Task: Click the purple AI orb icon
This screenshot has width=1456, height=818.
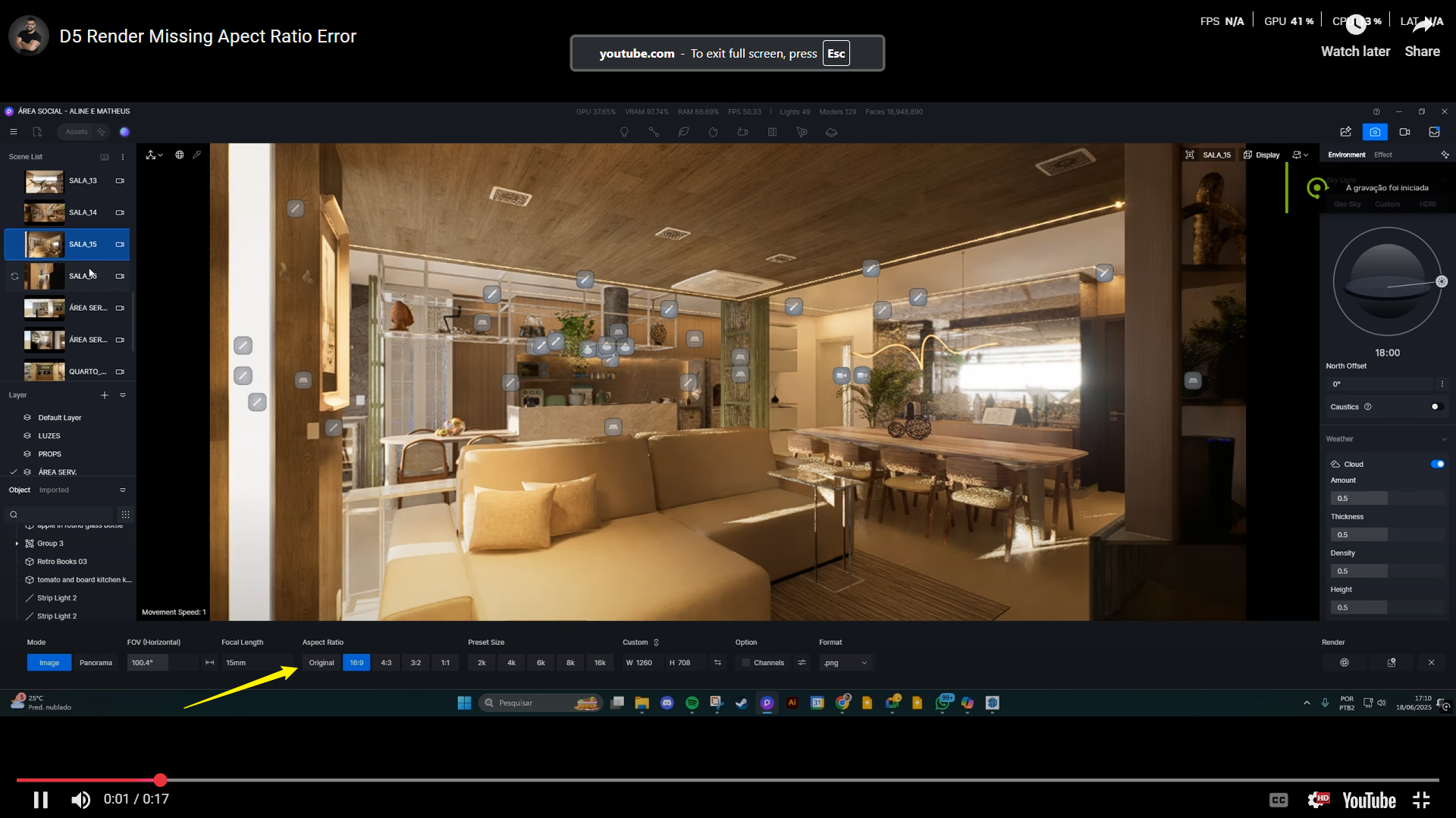Action: click(124, 132)
